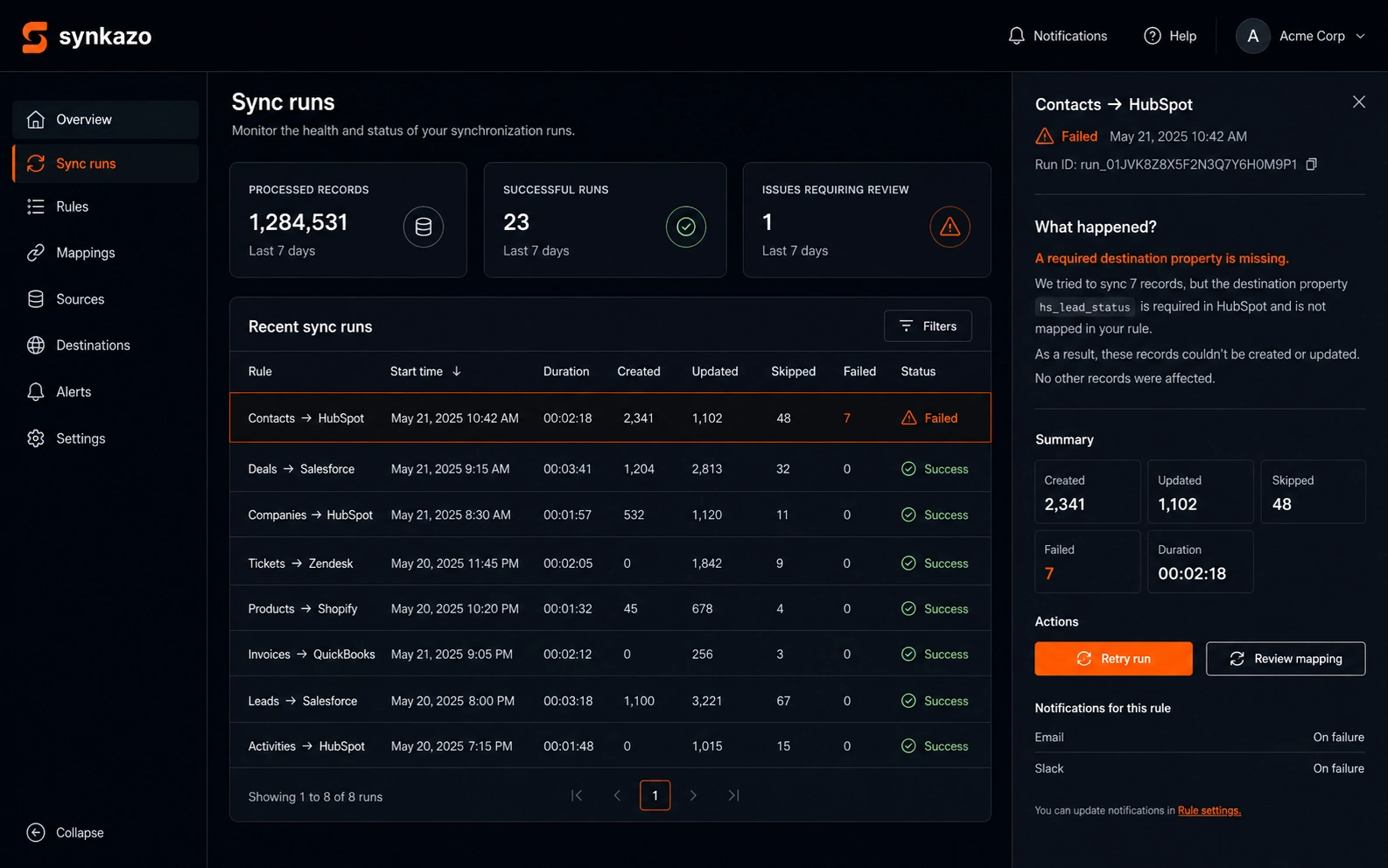The width and height of the screenshot is (1388, 868).
Task: Click the Acme Corp avatar circle
Action: coord(1252,36)
